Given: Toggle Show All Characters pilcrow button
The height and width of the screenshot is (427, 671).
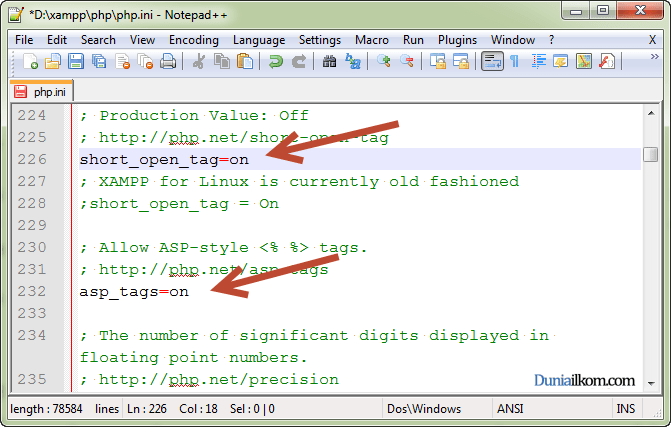Looking at the screenshot, I should click(515, 62).
